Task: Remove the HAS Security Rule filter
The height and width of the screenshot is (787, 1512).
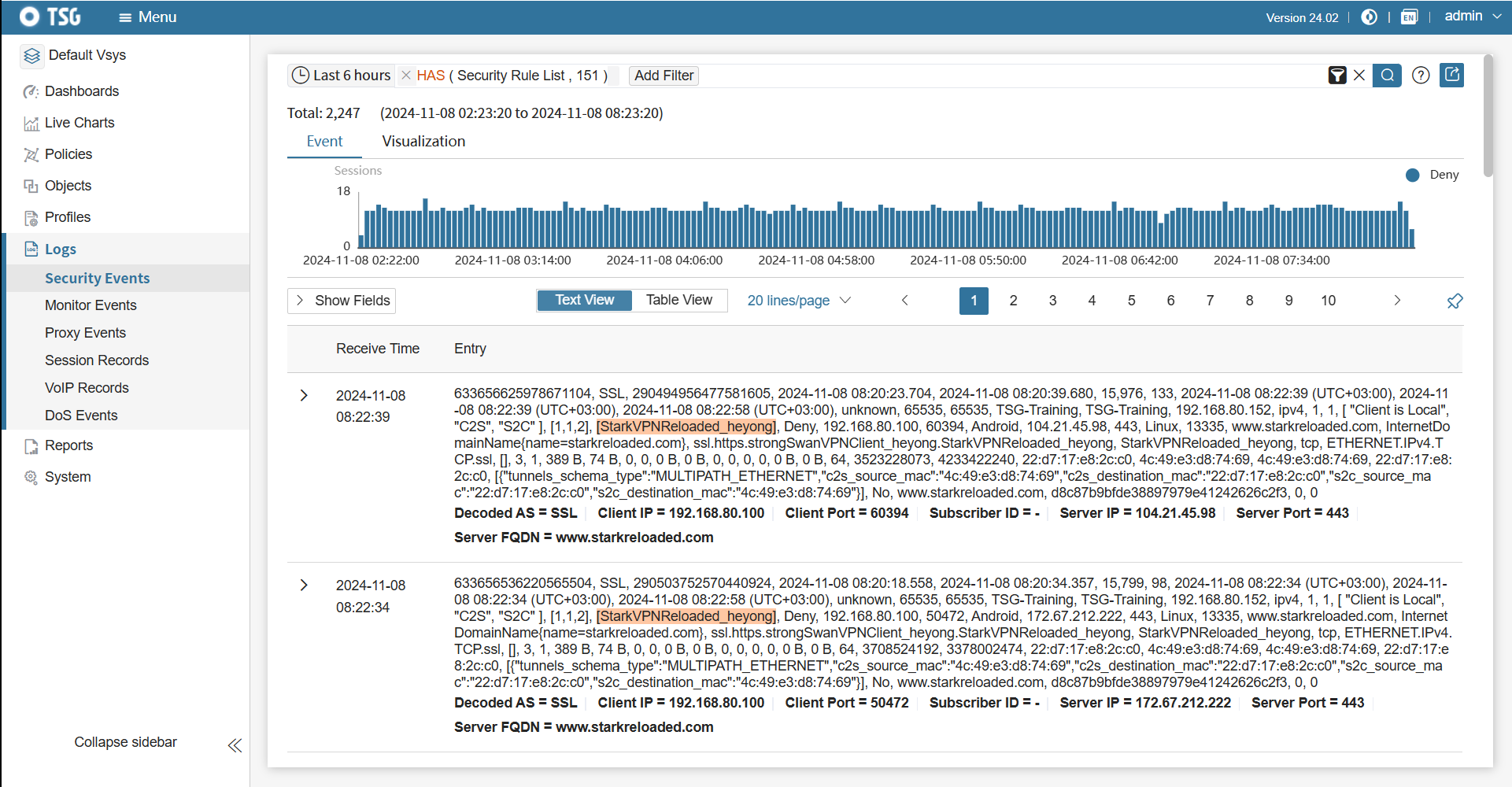Action: pos(406,76)
